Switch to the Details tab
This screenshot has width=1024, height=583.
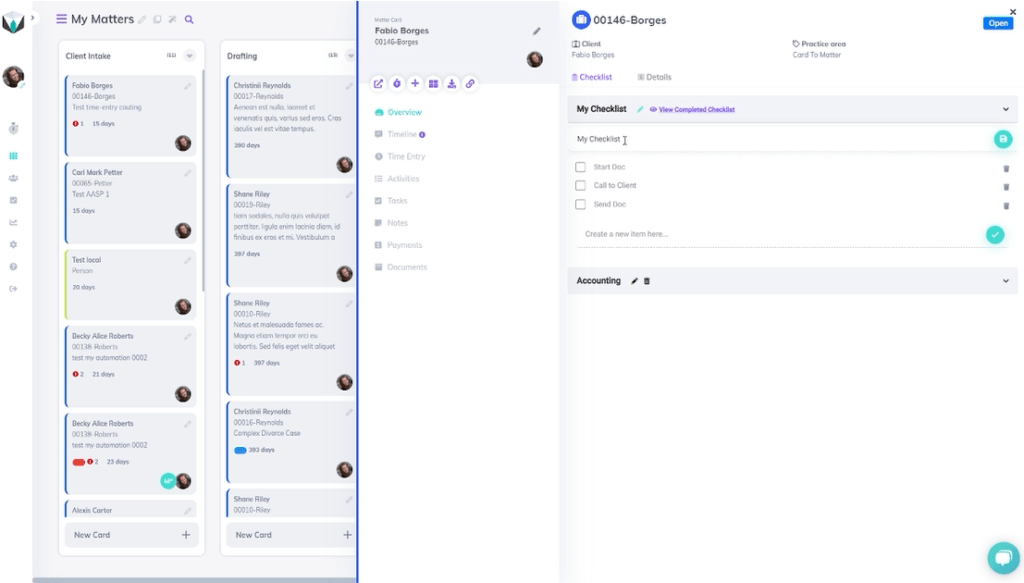click(x=655, y=77)
